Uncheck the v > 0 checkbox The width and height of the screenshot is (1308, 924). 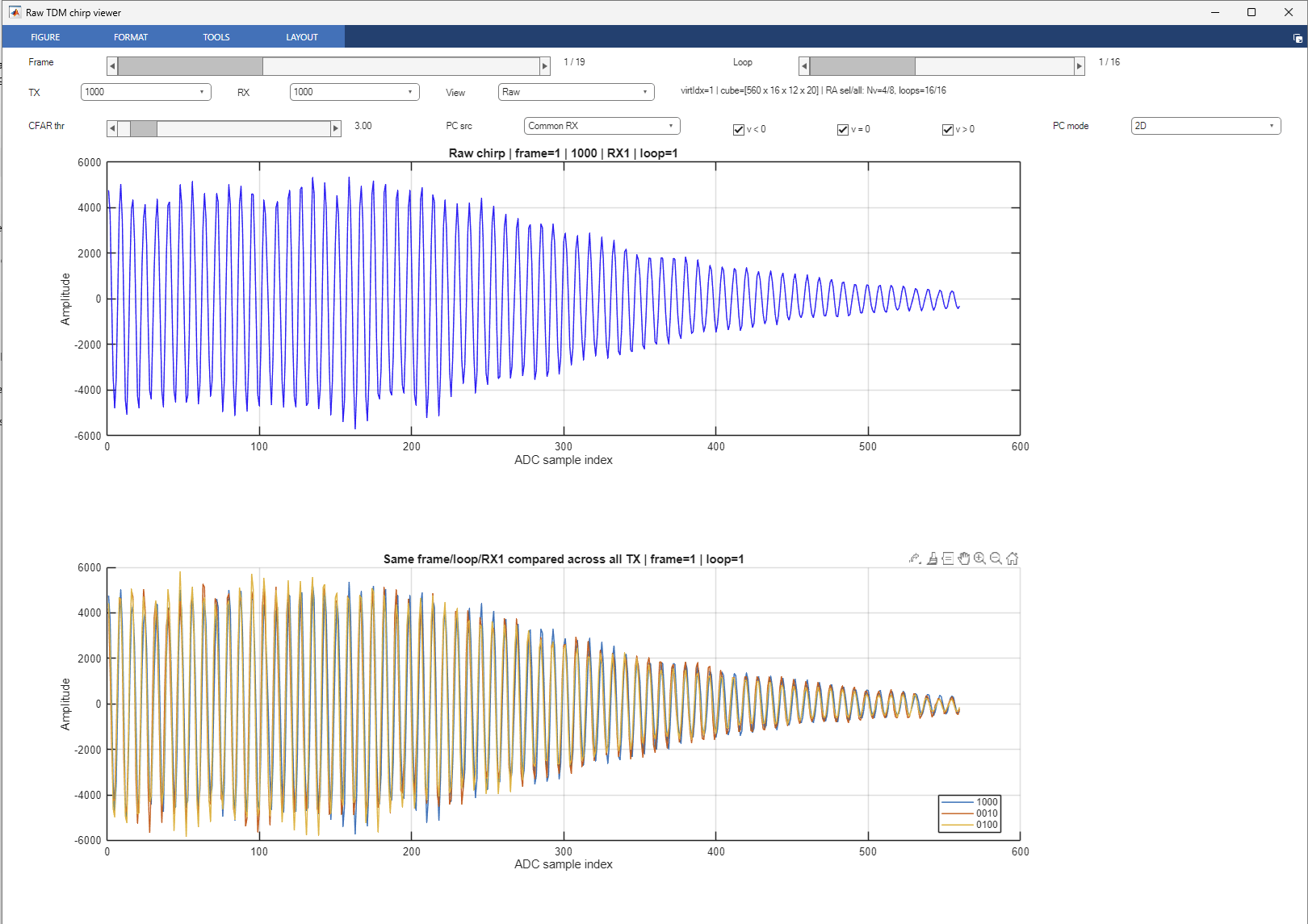point(948,130)
